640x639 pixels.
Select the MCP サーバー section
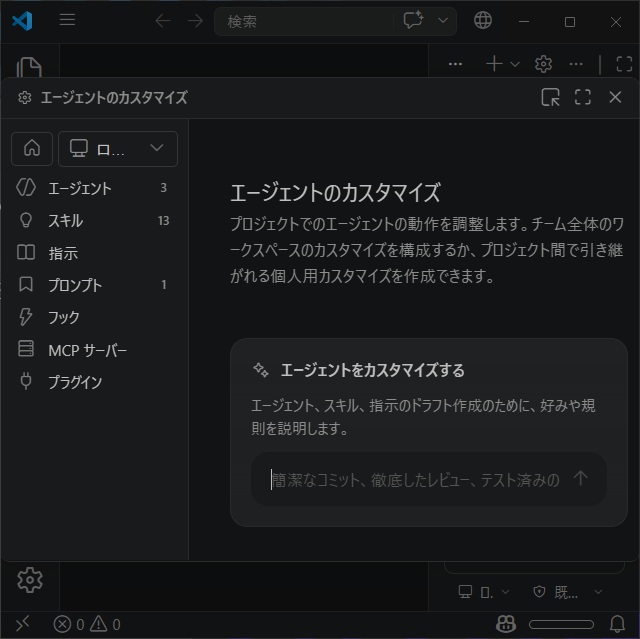click(x=87, y=350)
